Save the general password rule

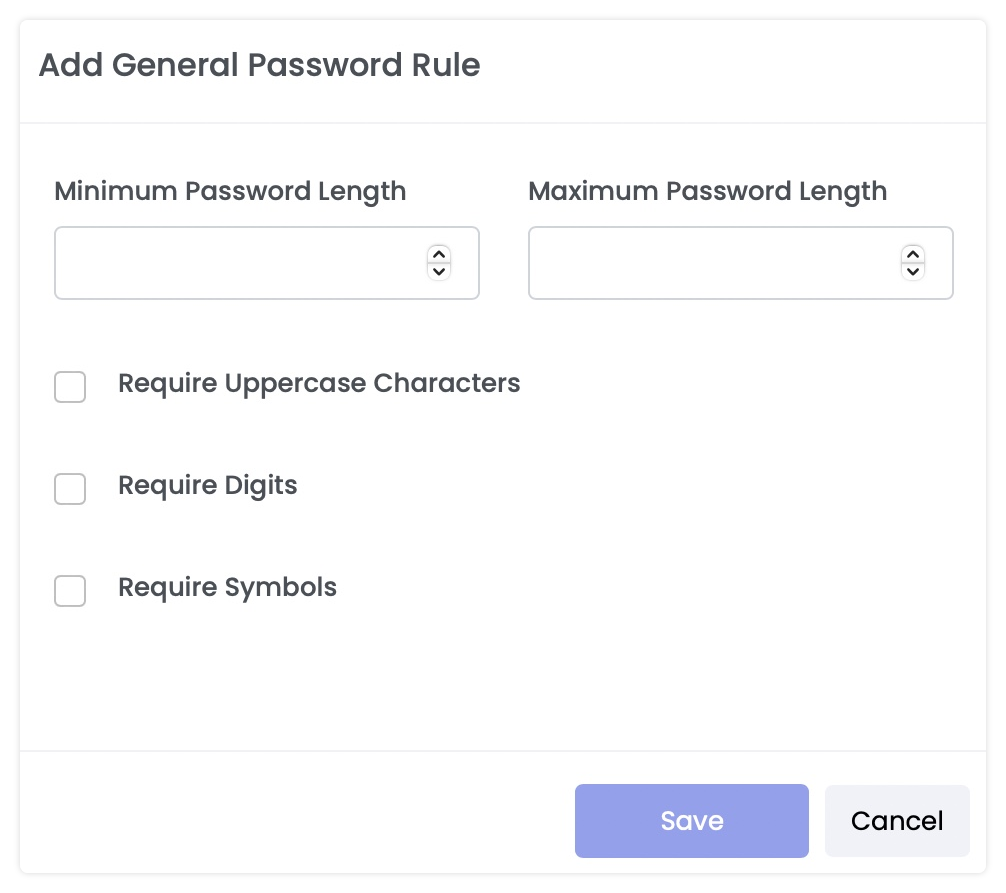click(691, 820)
